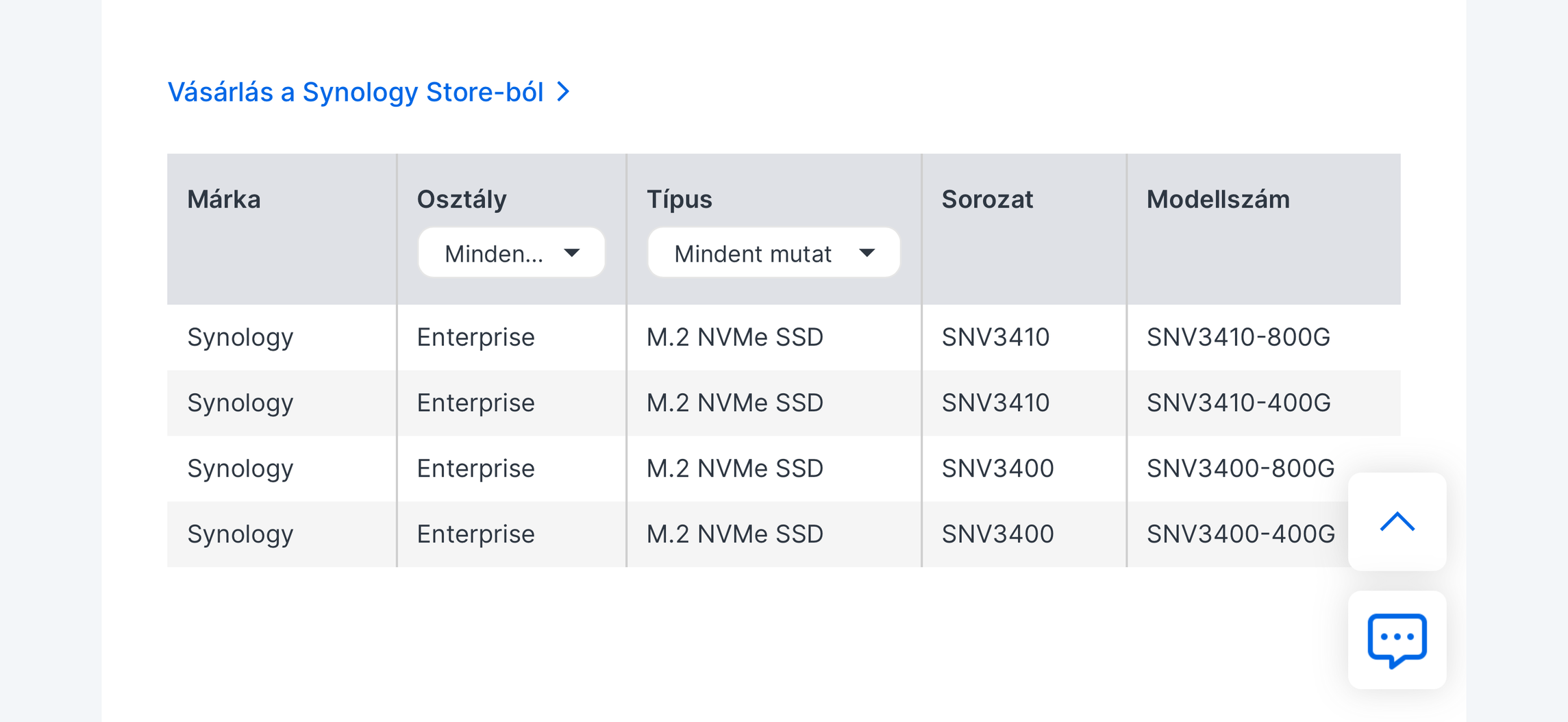1568x722 pixels.
Task: Click Synology brand in SNV3400-400G row
Action: [x=240, y=534]
